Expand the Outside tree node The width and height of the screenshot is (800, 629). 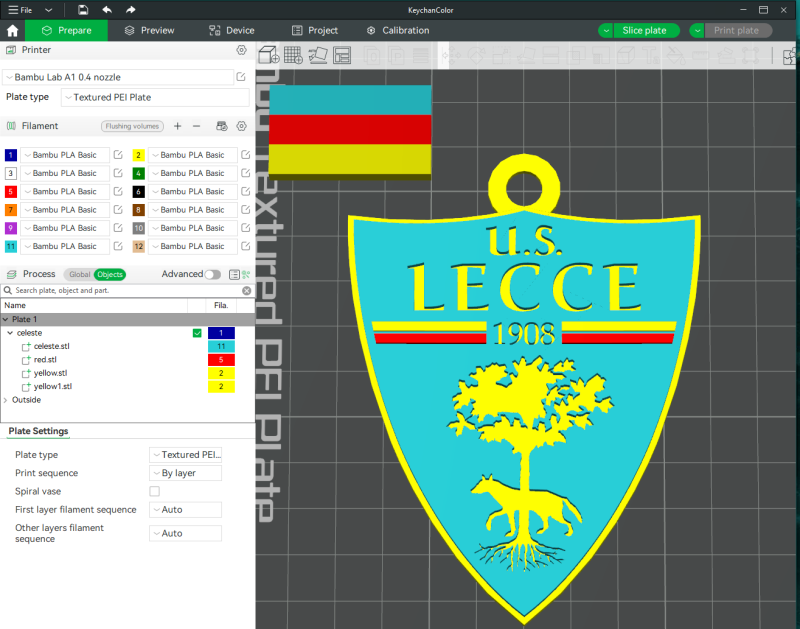(6, 400)
